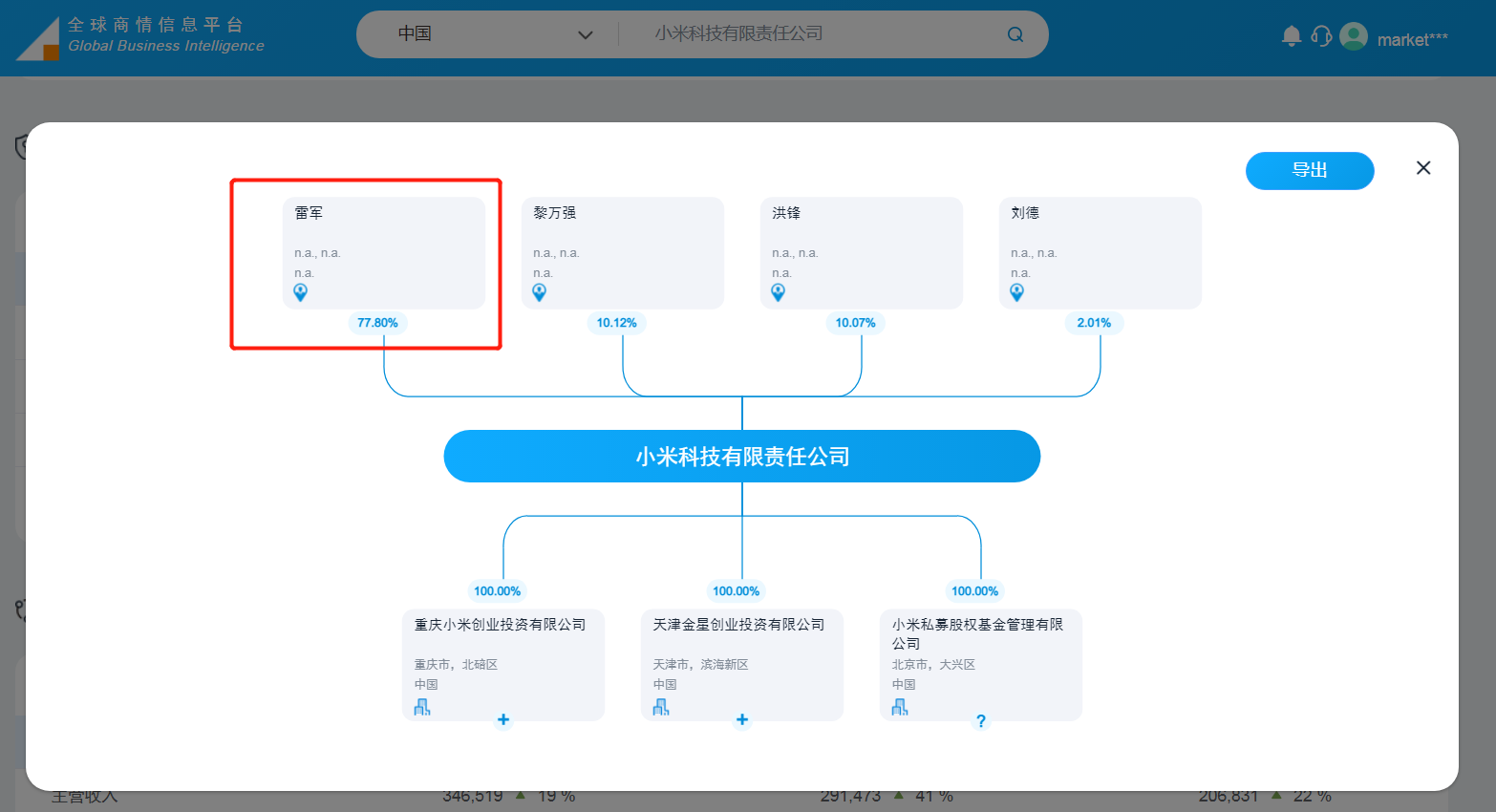Expand 重庆小米创业投资有限公司 with the plus
The width and height of the screenshot is (1496, 812).
(x=503, y=720)
